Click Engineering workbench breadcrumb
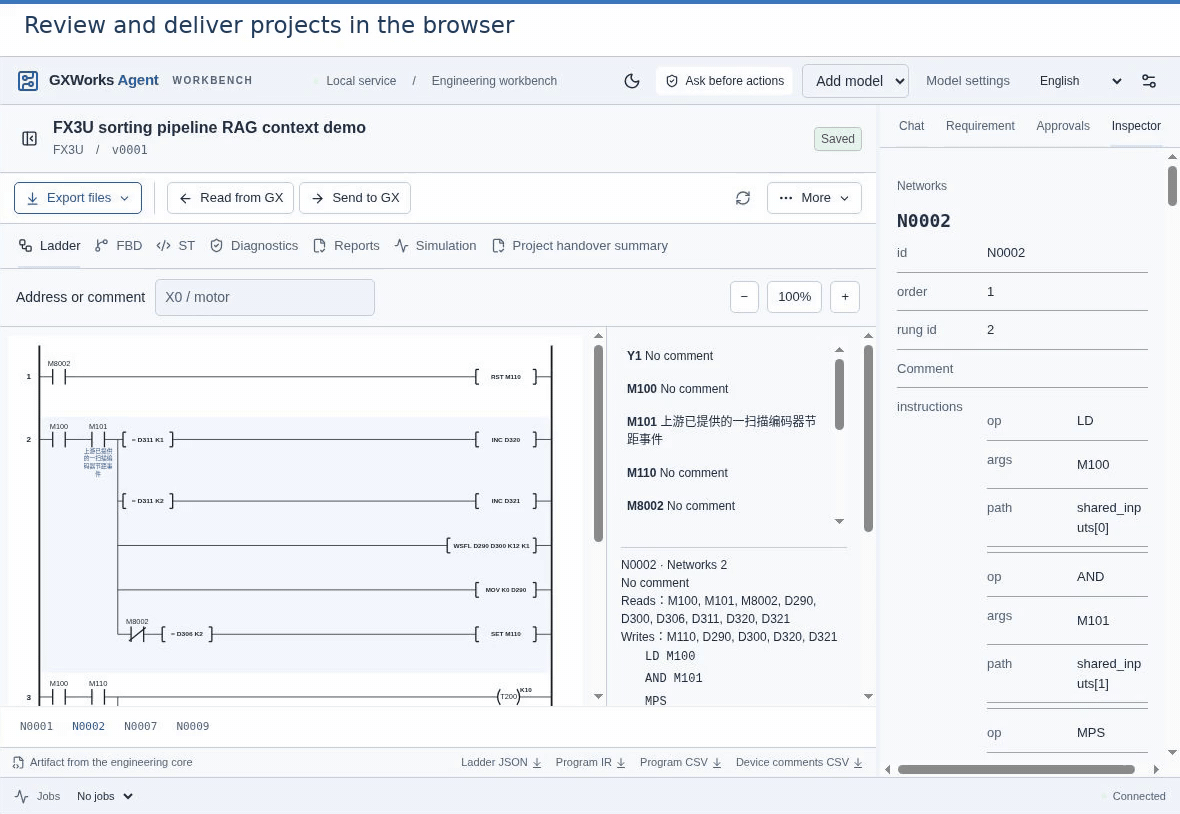The image size is (1180, 814). (494, 80)
